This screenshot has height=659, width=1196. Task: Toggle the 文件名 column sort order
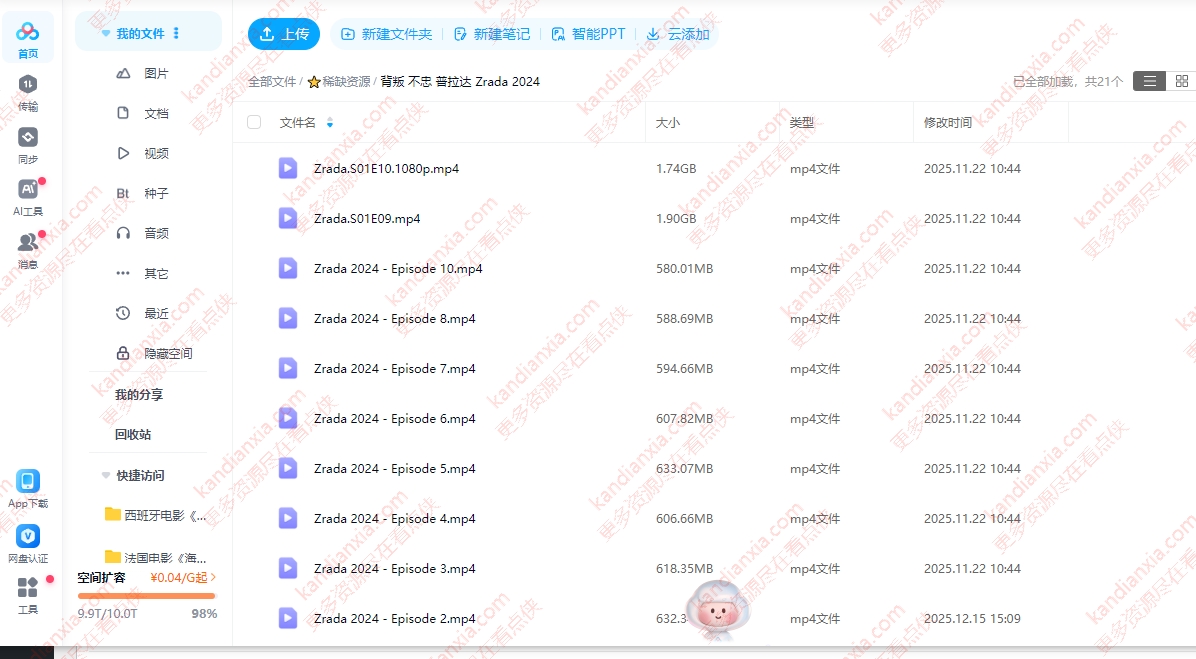point(330,121)
